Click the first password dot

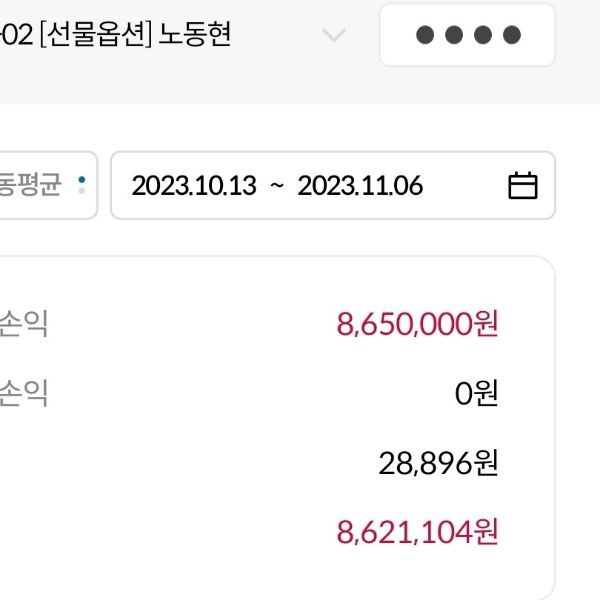click(424, 35)
